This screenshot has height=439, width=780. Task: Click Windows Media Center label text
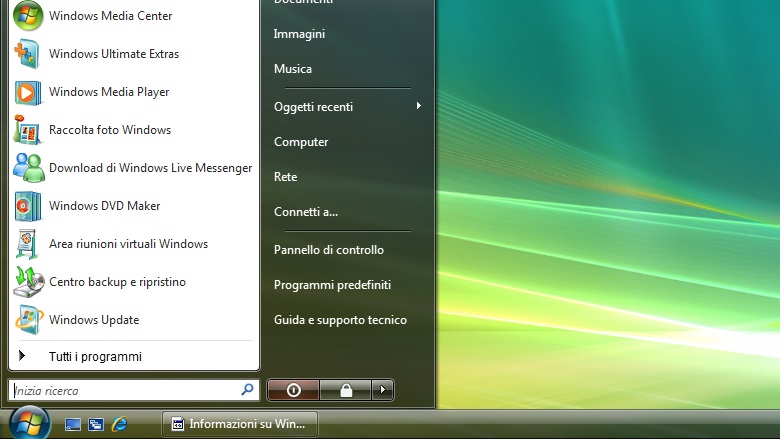tap(110, 16)
